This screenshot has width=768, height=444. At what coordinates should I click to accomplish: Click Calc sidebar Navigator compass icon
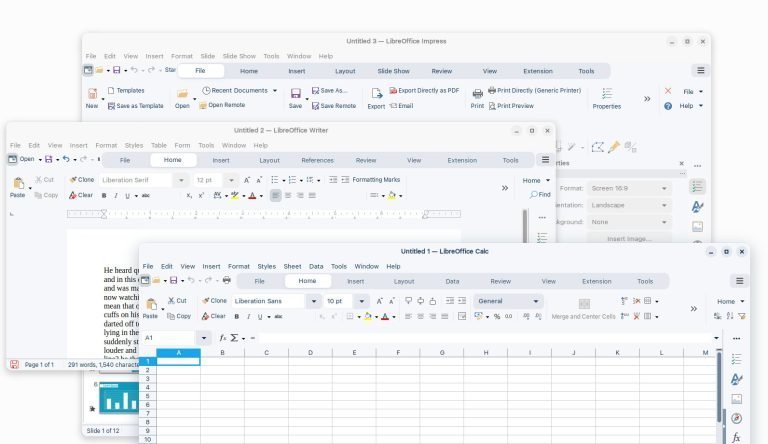click(736, 418)
